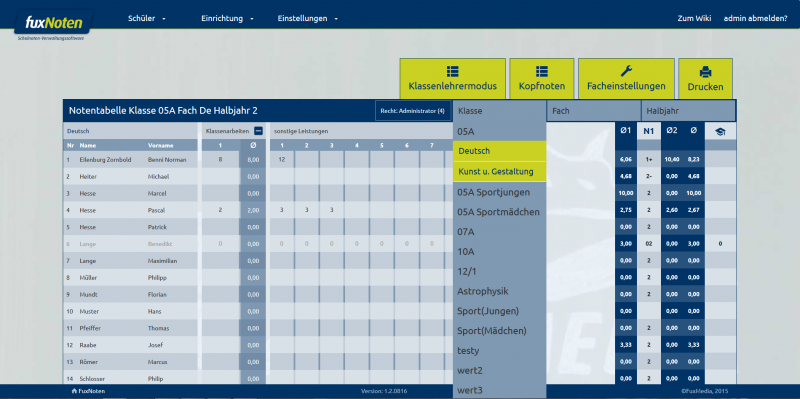The height and width of the screenshot is (399, 800).
Task: Click admin abmelden link
Action: [755, 19]
